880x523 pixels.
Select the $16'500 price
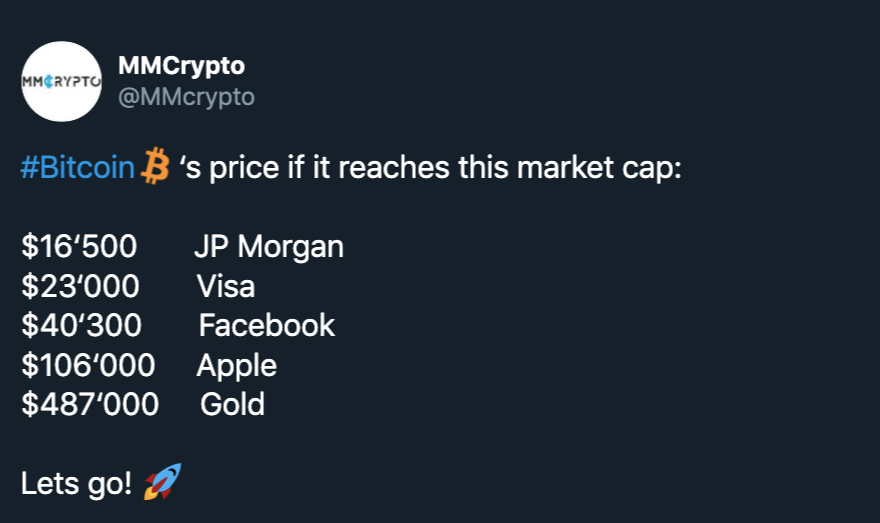click(x=79, y=246)
